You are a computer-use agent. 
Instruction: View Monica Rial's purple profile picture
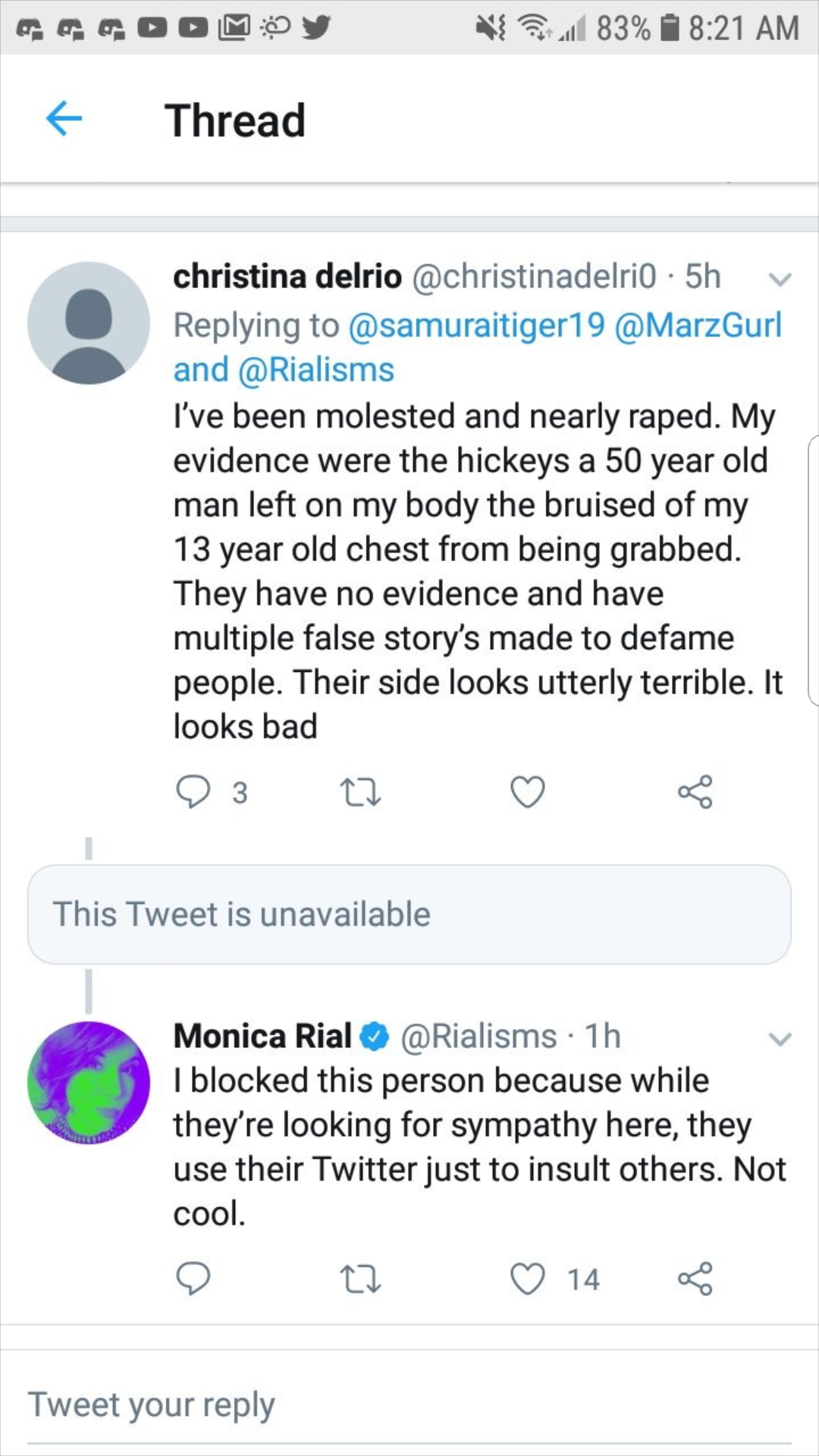click(x=88, y=1082)
